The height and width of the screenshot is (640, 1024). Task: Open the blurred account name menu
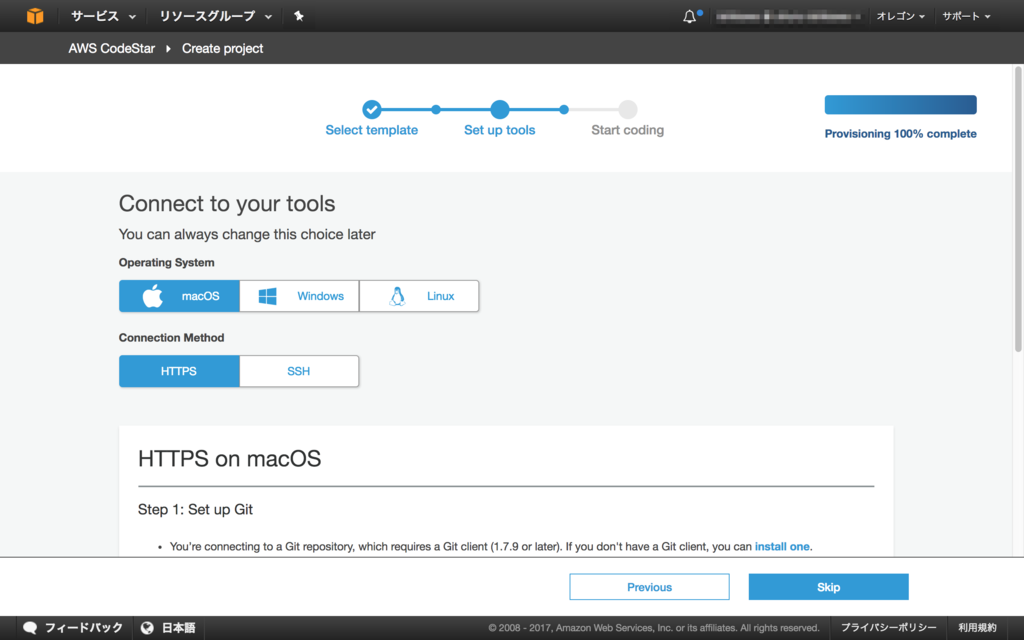pos(788,16)
